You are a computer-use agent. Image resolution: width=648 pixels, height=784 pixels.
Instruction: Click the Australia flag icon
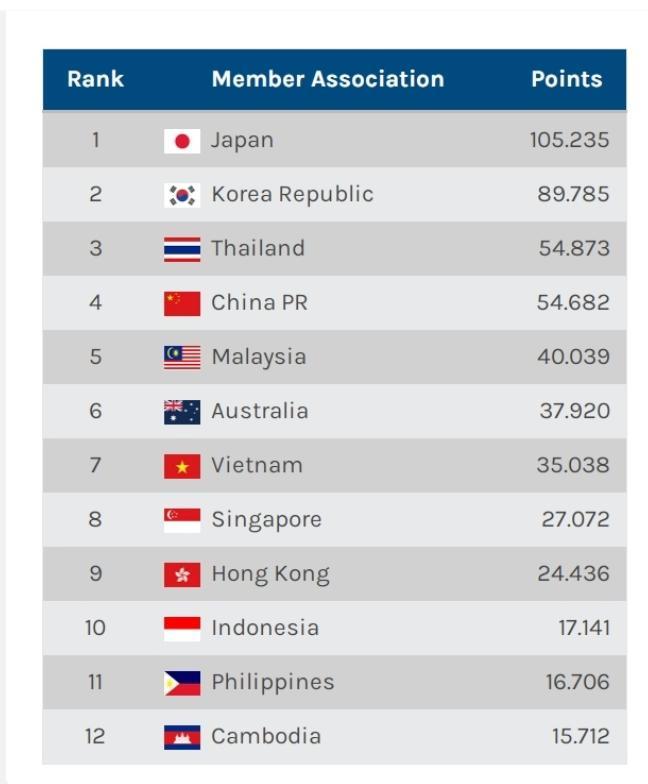tap(182, 411)
